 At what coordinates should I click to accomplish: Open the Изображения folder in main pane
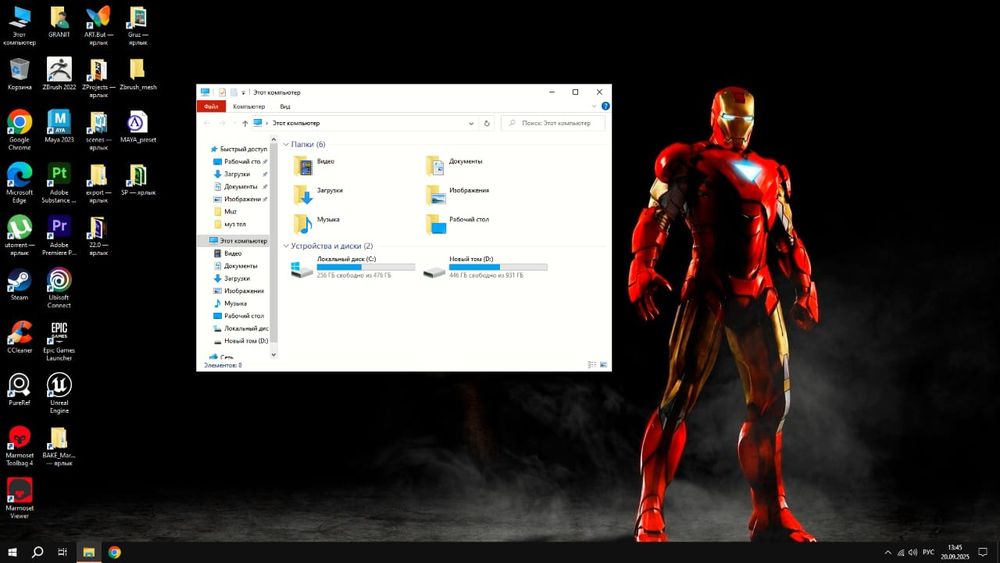point(457,193)
